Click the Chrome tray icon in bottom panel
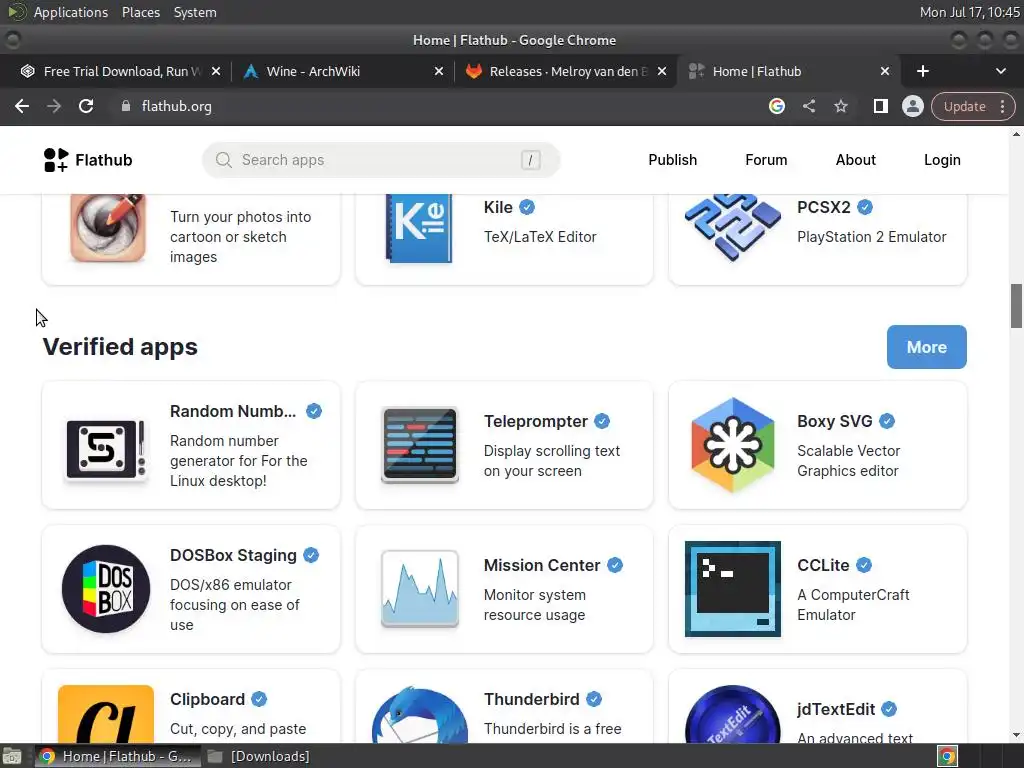The image size is (1024, 768). click(x=947, y=756)
